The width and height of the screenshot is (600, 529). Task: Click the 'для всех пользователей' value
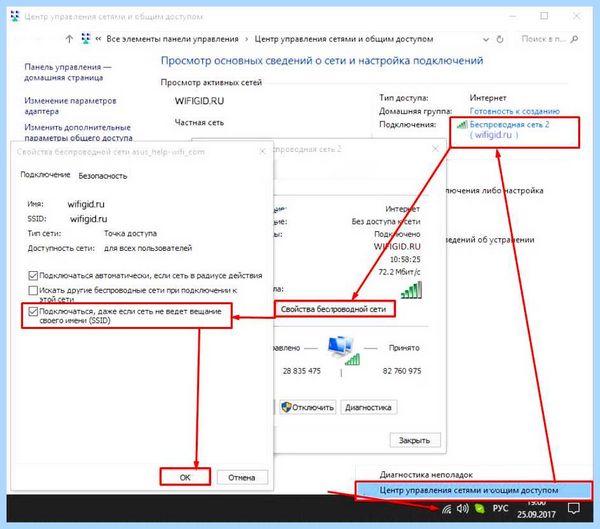[x=148, y=248]
